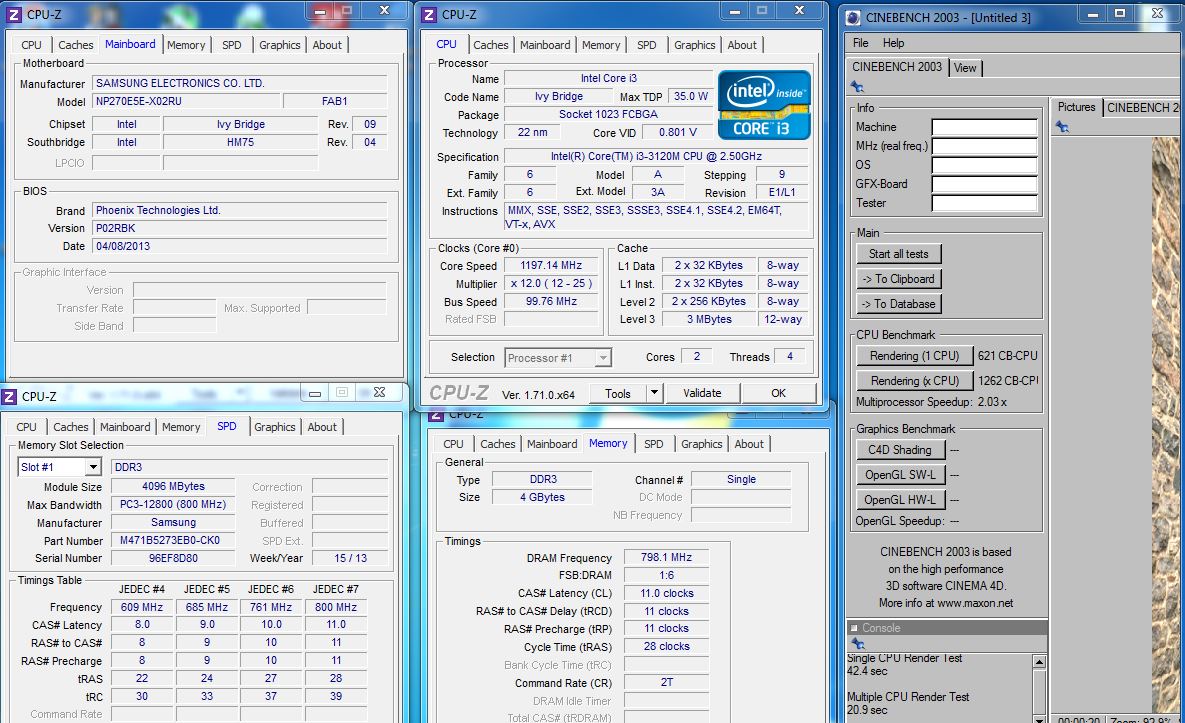1185x723 pixels.
Task: Click the rendered picture preview in CINEBENCH
Action: pyautogui.click(x=1166, y=423)
